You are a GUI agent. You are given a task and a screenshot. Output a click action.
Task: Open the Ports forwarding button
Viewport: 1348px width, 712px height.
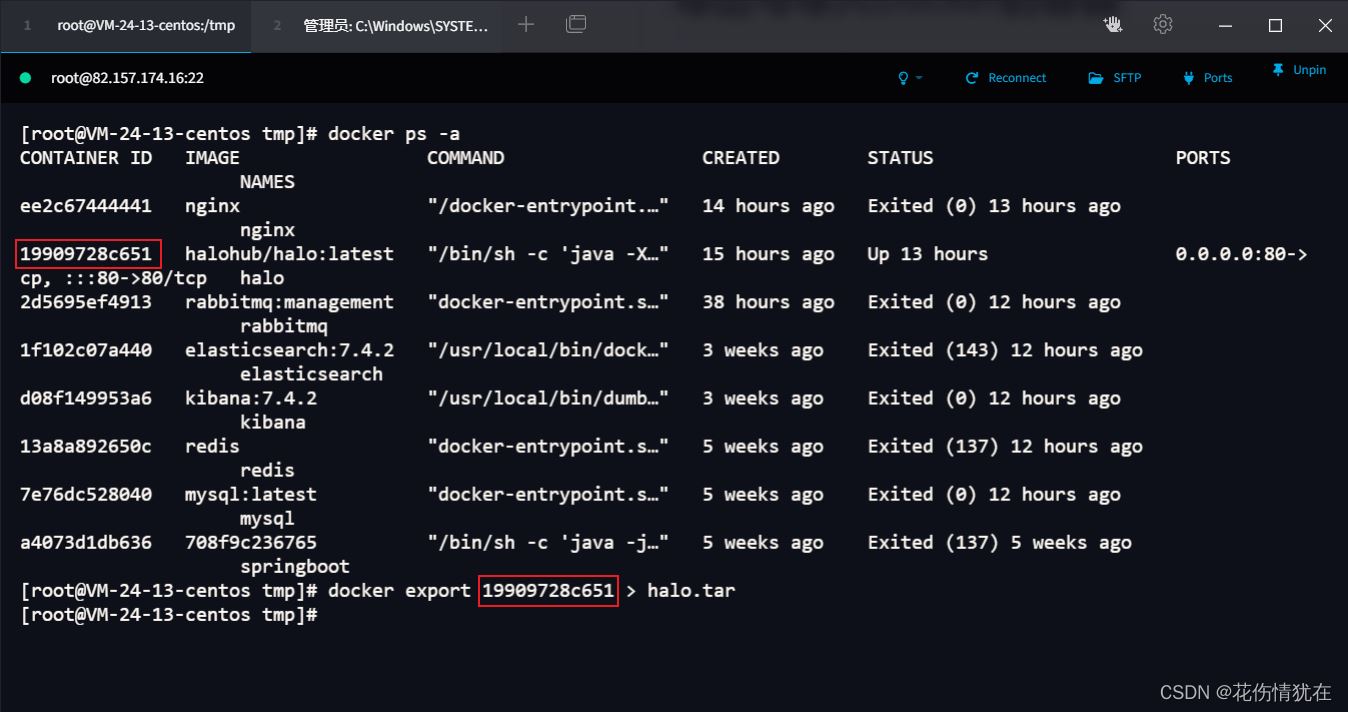coord(1207,78)
